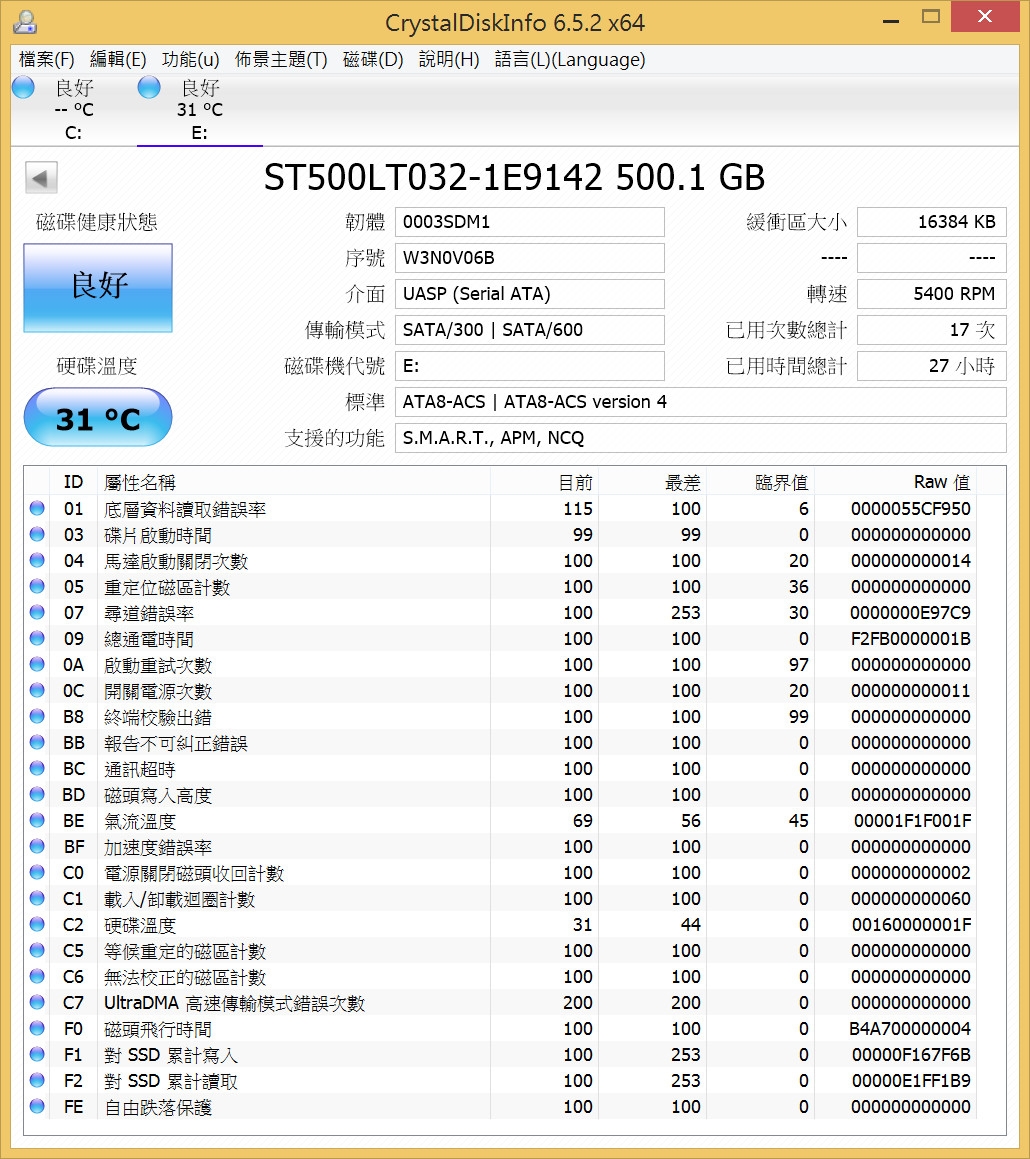Click status icon for attribute C2

tap(37, 925)
